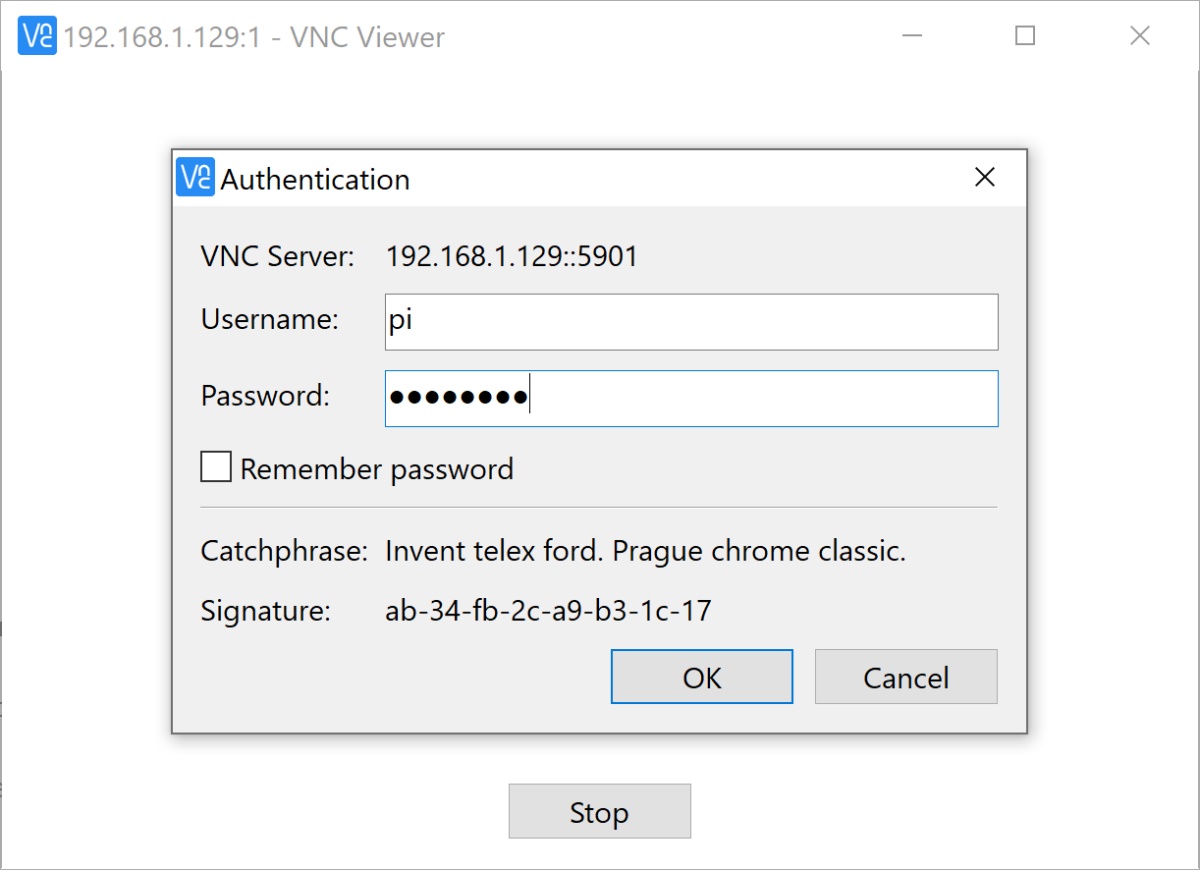Click the VNC Viewer icon in the title bar
The image size is (1200, 870).
tap(36, 36)
